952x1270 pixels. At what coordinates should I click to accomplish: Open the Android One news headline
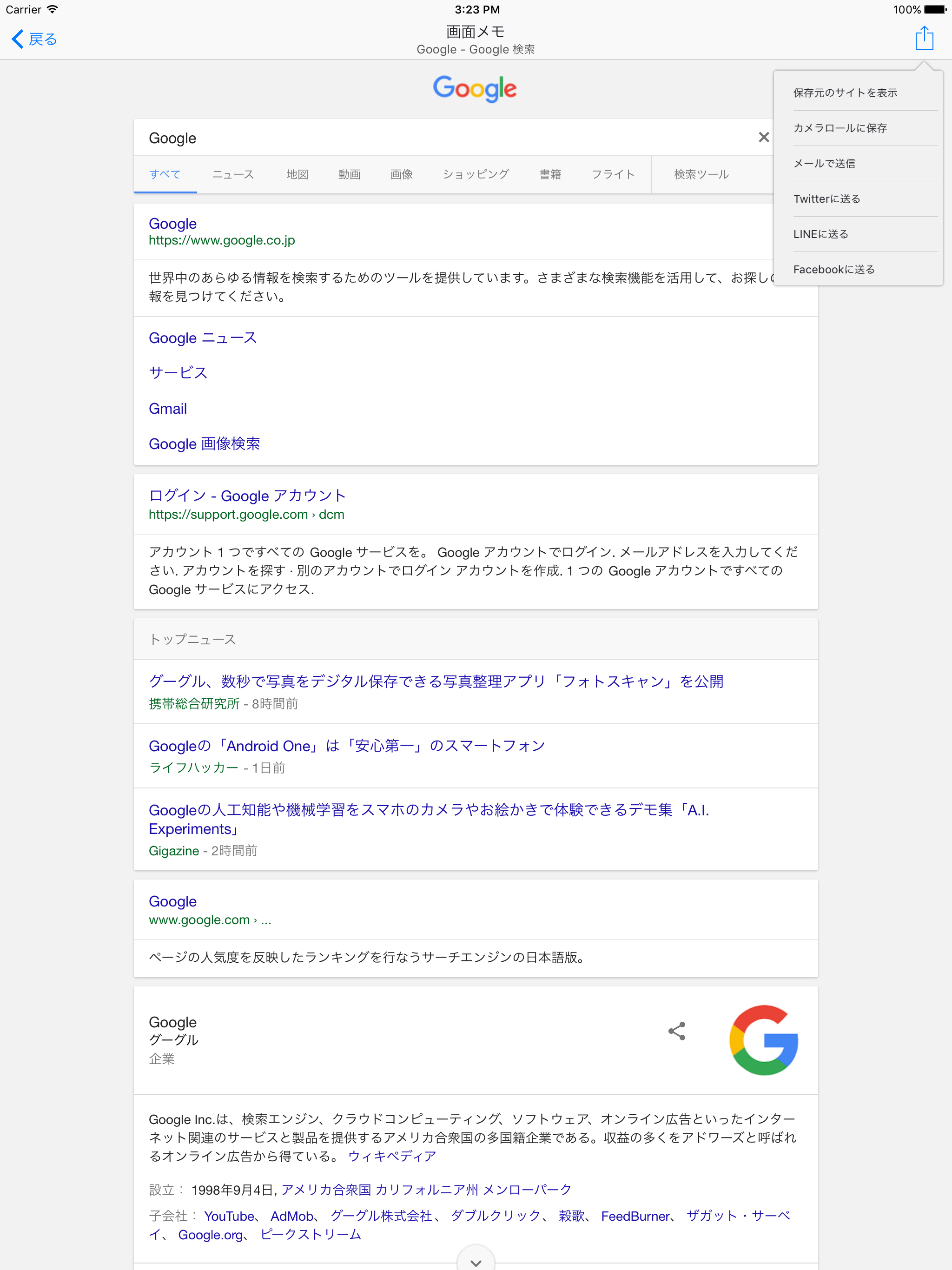(x=347, y=745)
